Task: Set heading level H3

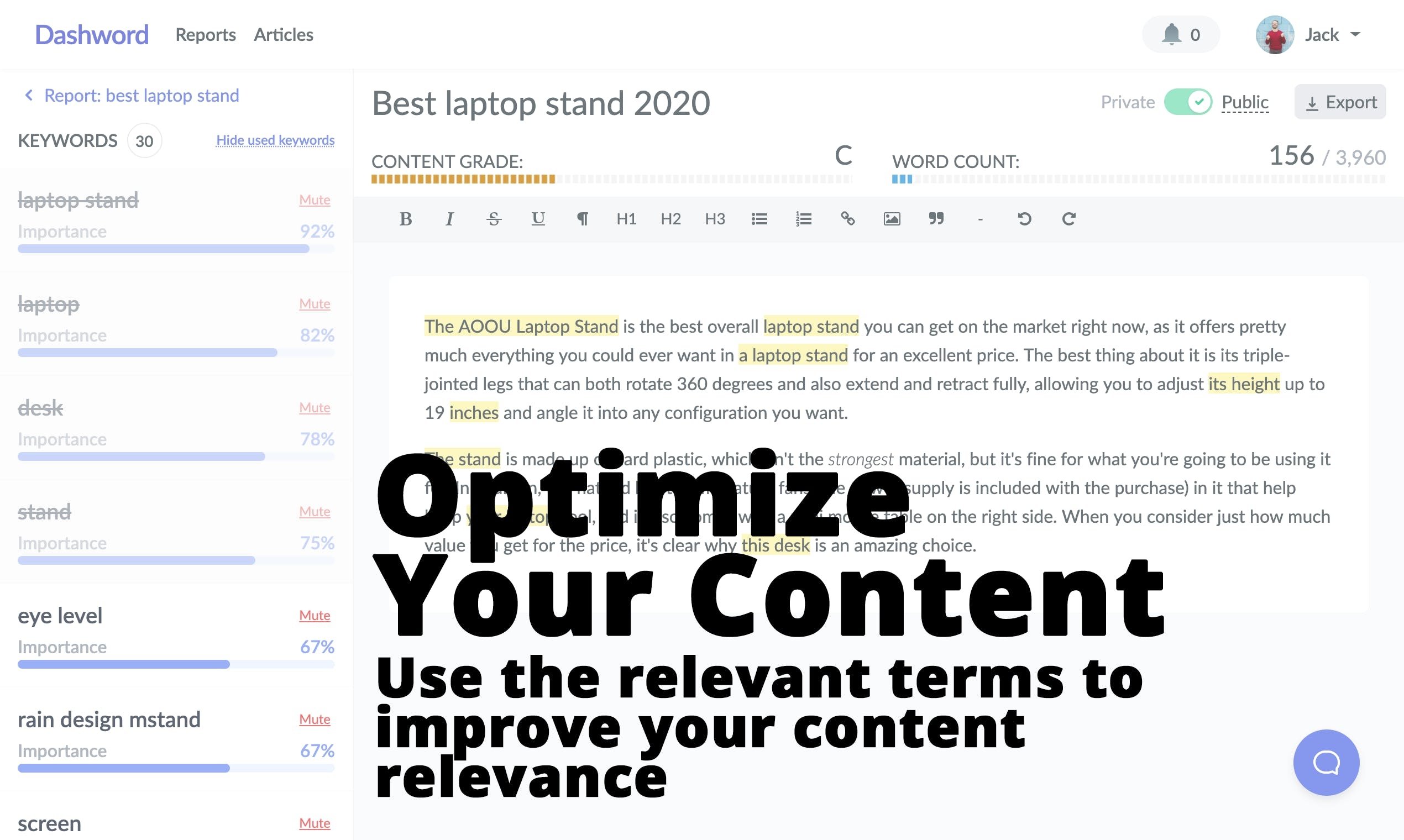Action: tap(715, 219)
